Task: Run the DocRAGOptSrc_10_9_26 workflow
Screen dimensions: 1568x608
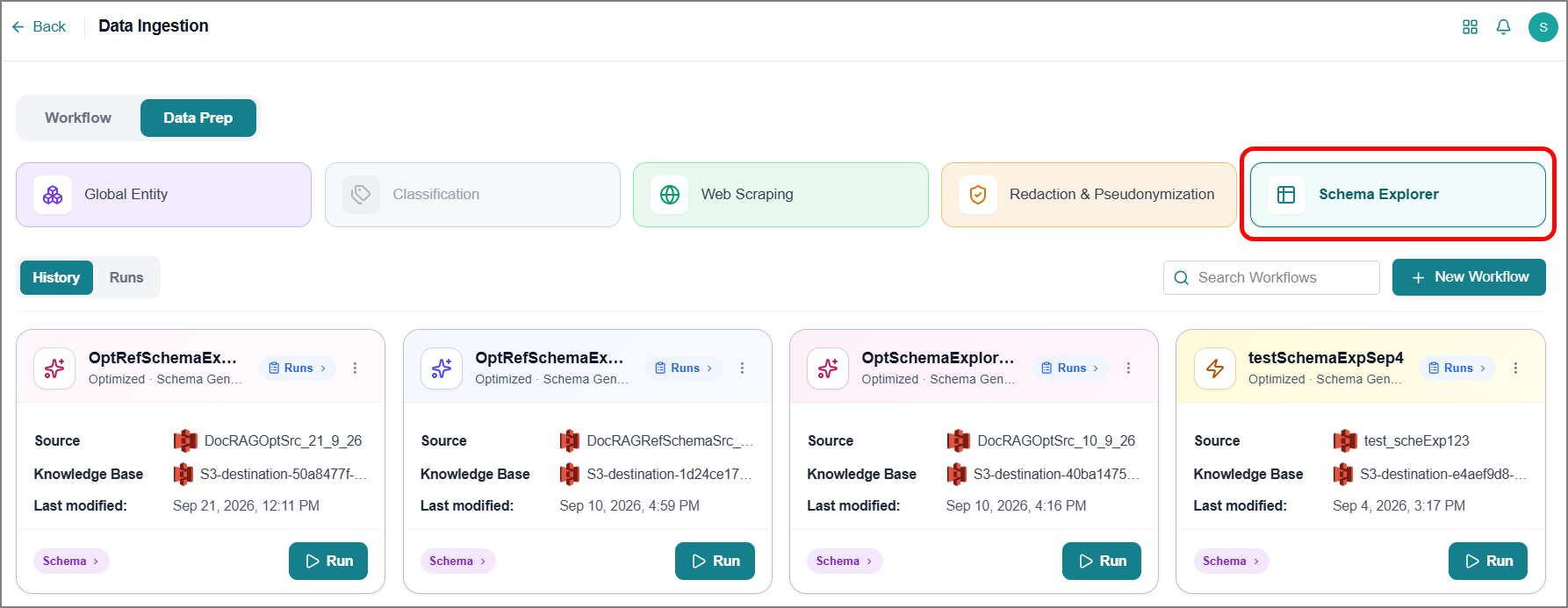Action: pyautogui.click(x=1102, y=562)
